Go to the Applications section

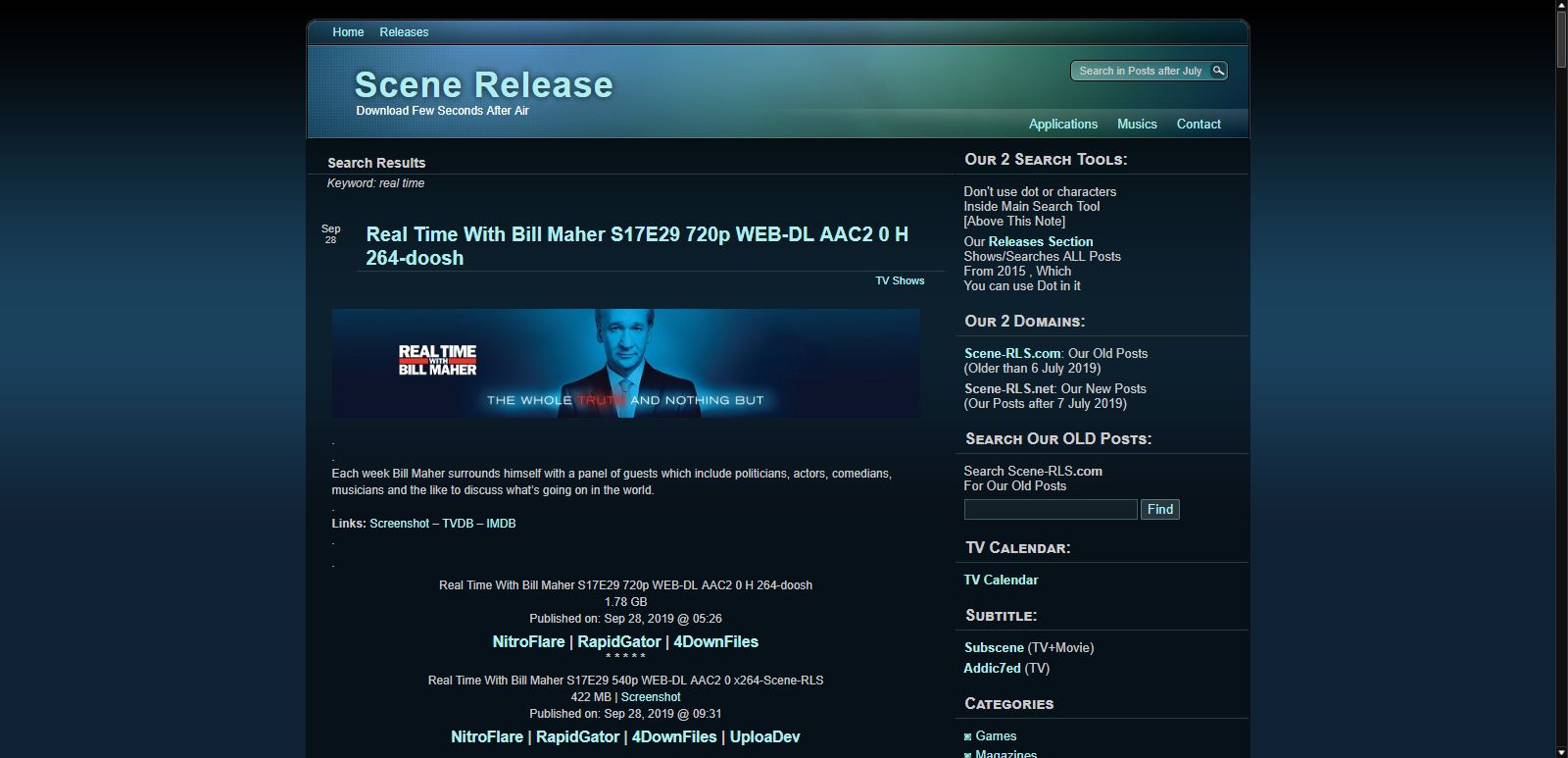(x=1063, y=124)
